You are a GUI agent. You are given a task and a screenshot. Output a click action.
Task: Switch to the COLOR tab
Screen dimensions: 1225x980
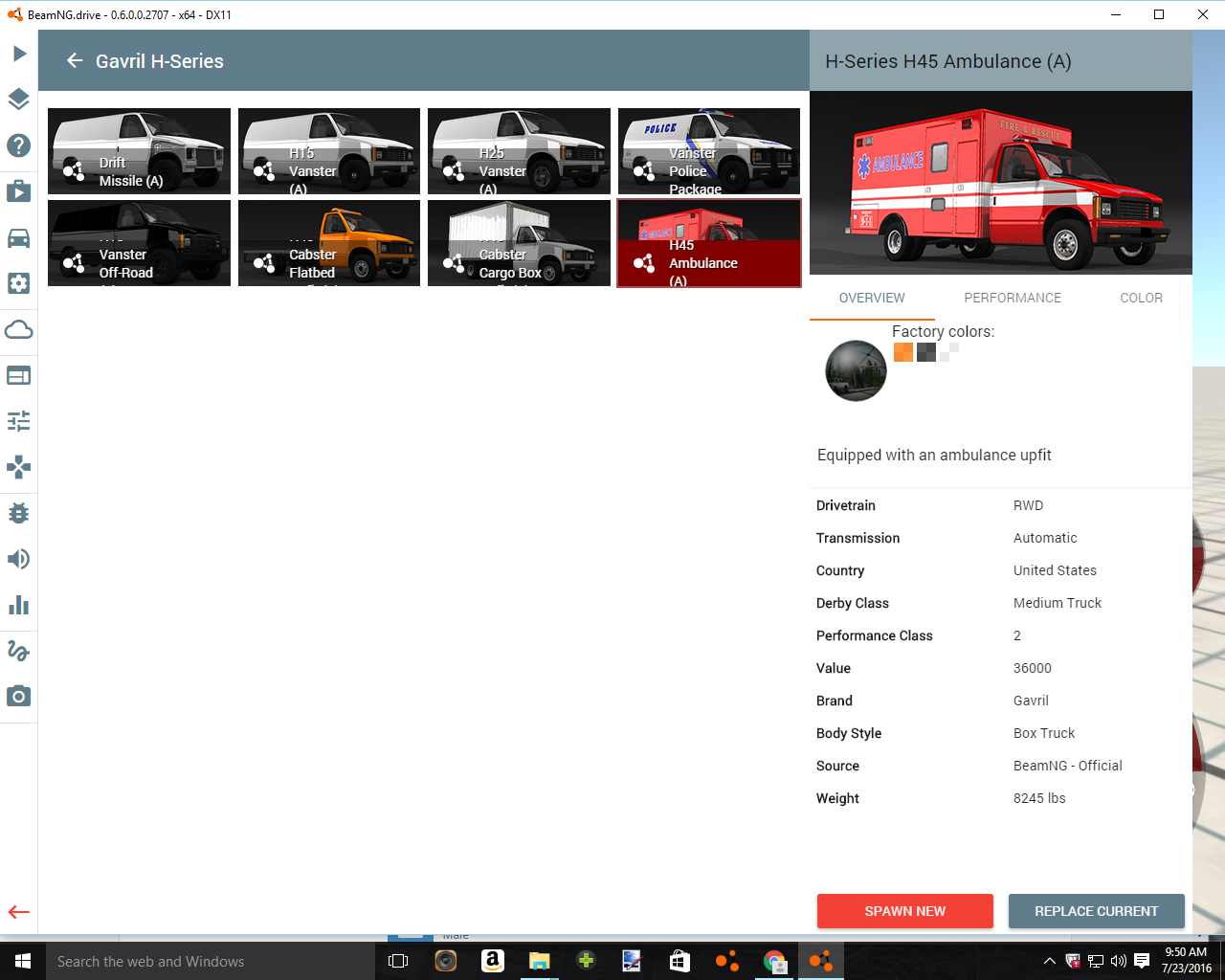pyautogui.click(x=1142, y=298)
